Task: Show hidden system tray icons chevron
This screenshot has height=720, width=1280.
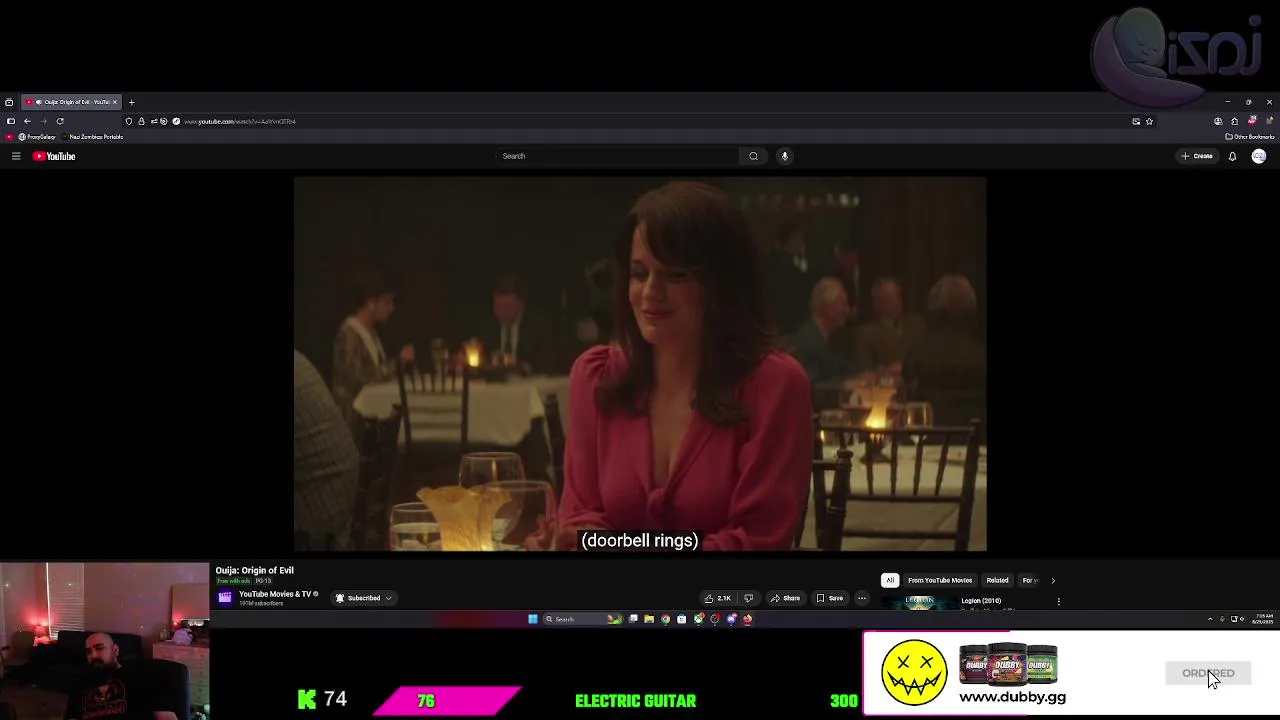Action: click(x=1210, y=619)
